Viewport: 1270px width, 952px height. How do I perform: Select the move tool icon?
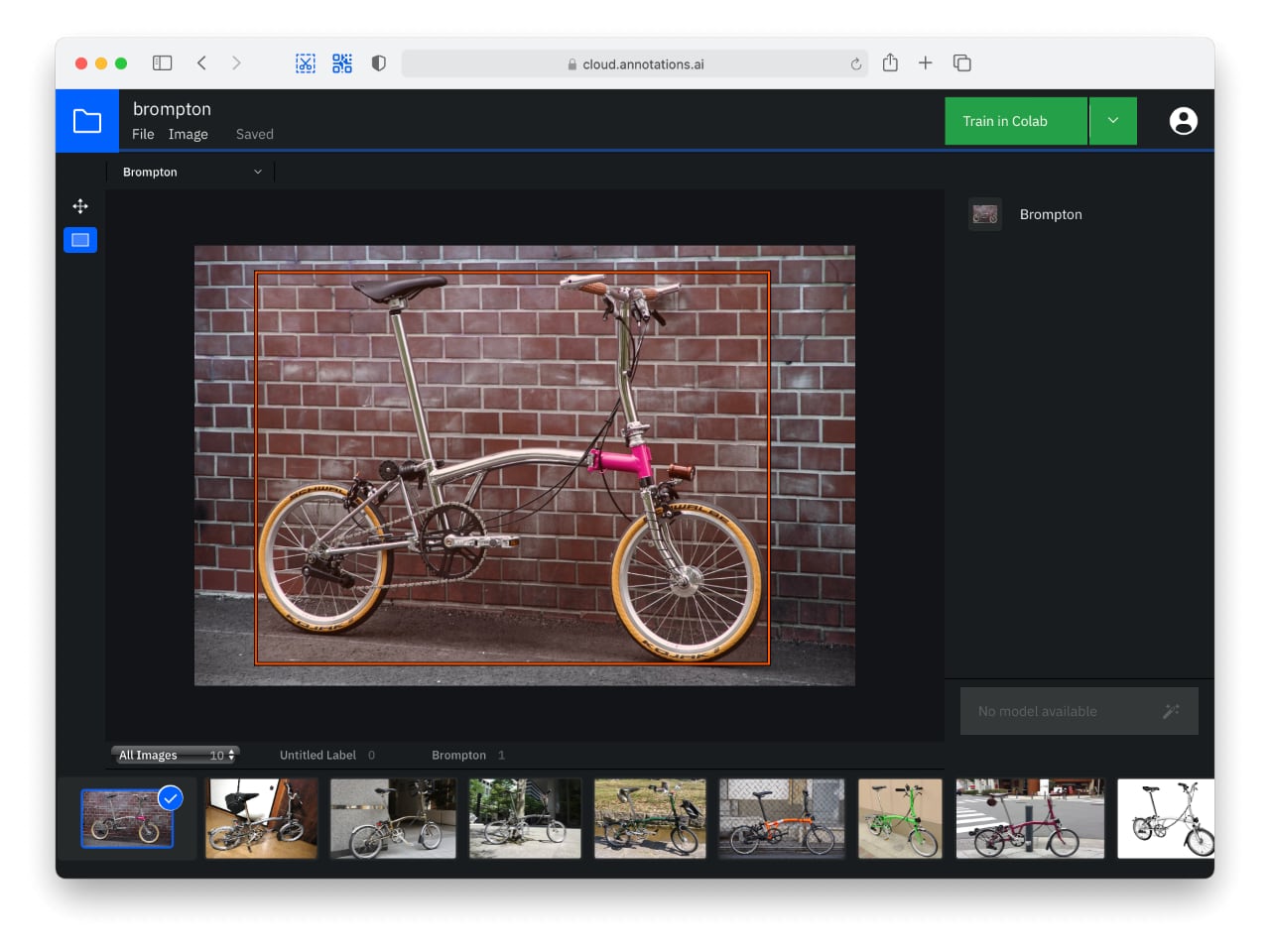point(80,206)
